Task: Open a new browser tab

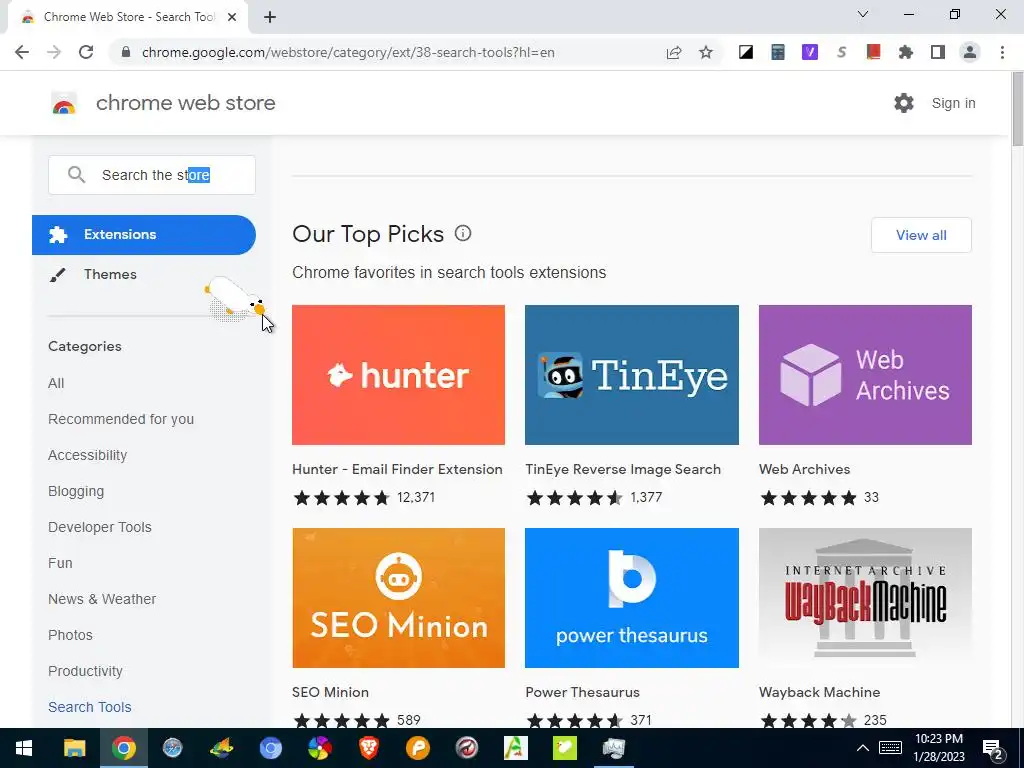Action: (270, 17)
